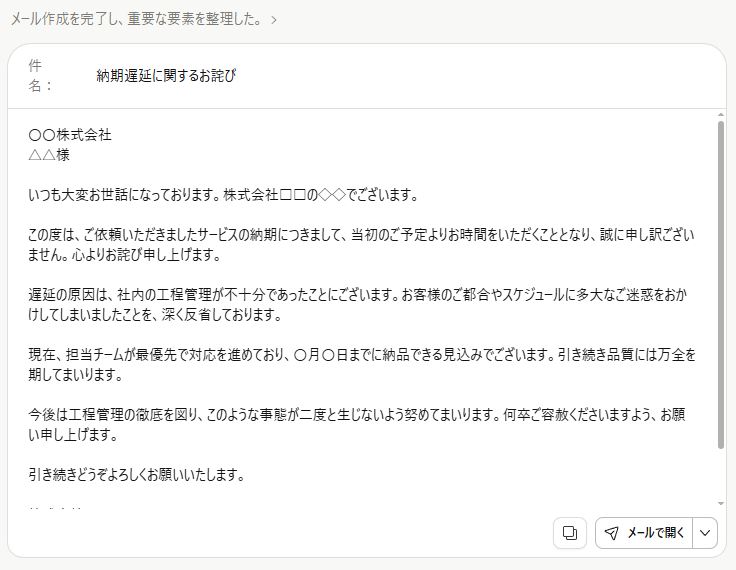The height and width of the screenshot is (570, 736).
Task: Click the paper plane send icon
Action: pyautogui.click(x=611, y=533)
